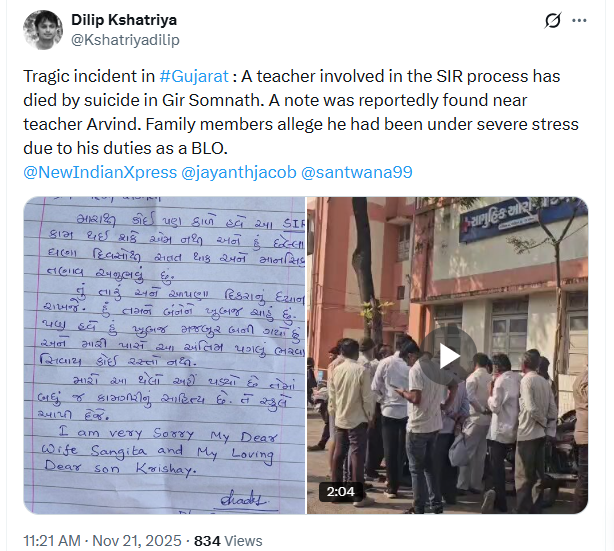This screenshot has width=614, height=551.
Task: Visit the @jayanthjacob mention
Action: point(239,172)
